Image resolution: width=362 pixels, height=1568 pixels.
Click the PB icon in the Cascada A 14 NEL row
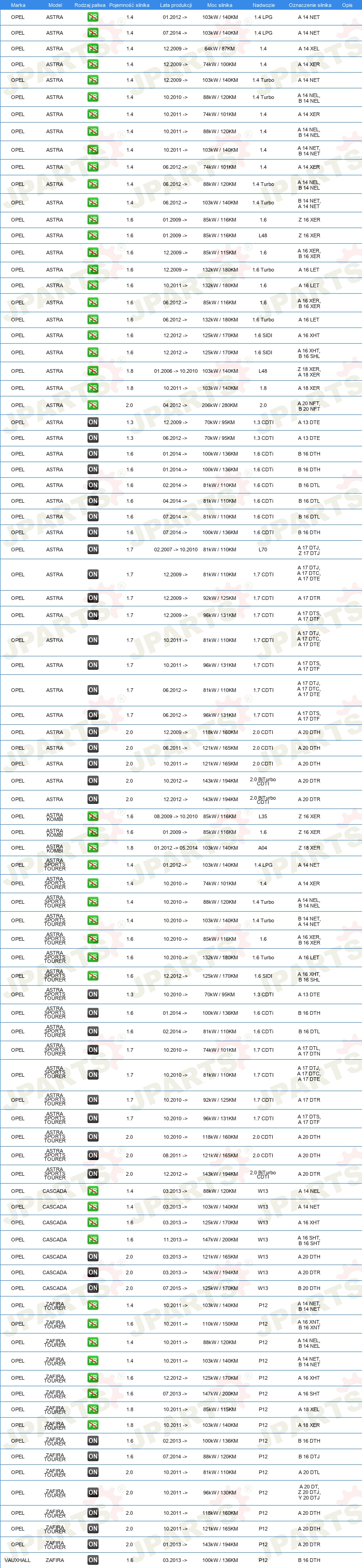tap(93, 1191)
